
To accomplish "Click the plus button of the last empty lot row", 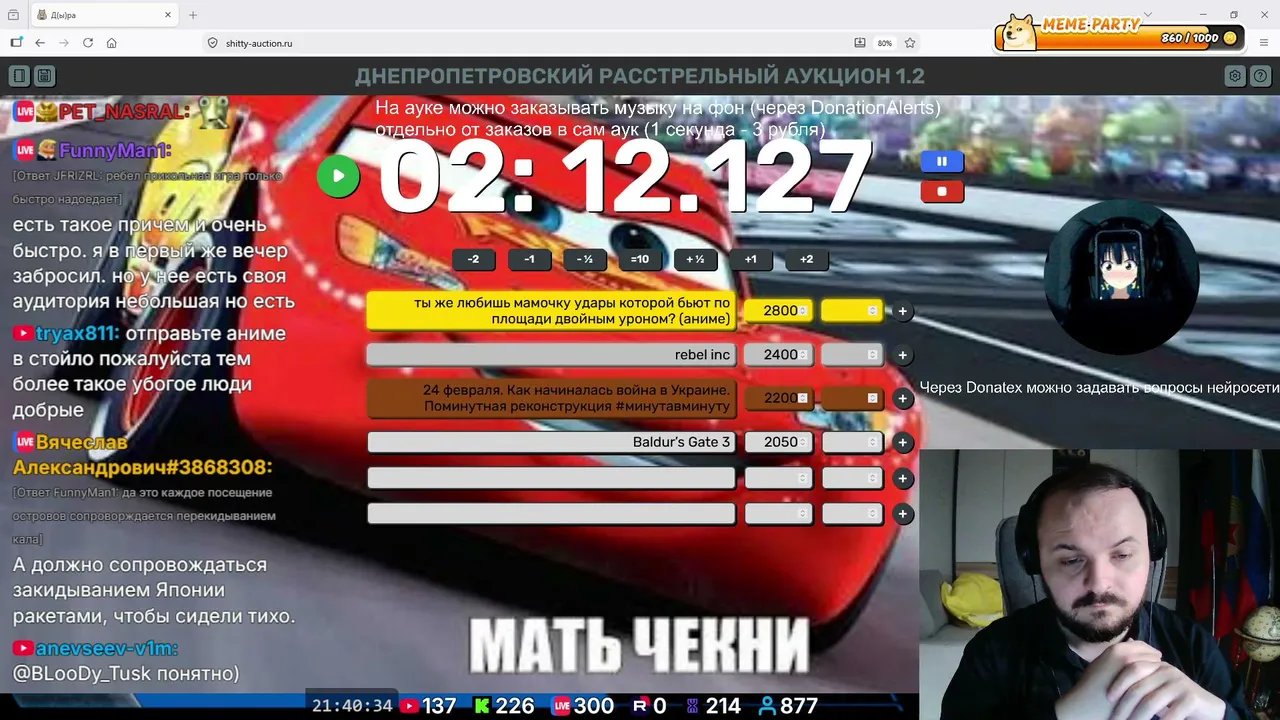I will pos(902,514).
